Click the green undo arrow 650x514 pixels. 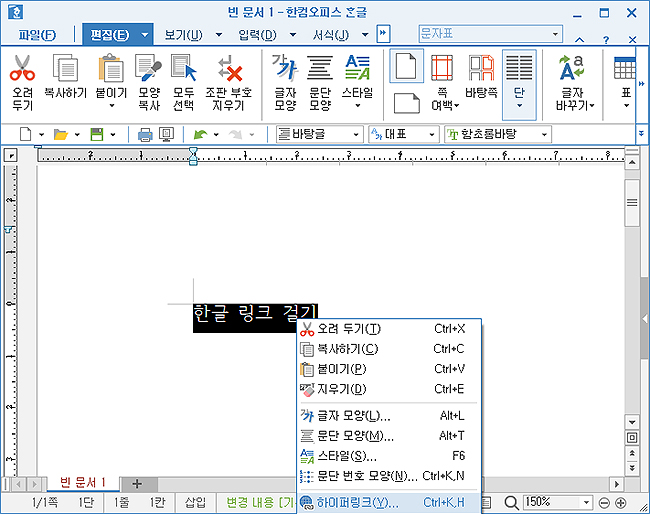click(201, 134)
